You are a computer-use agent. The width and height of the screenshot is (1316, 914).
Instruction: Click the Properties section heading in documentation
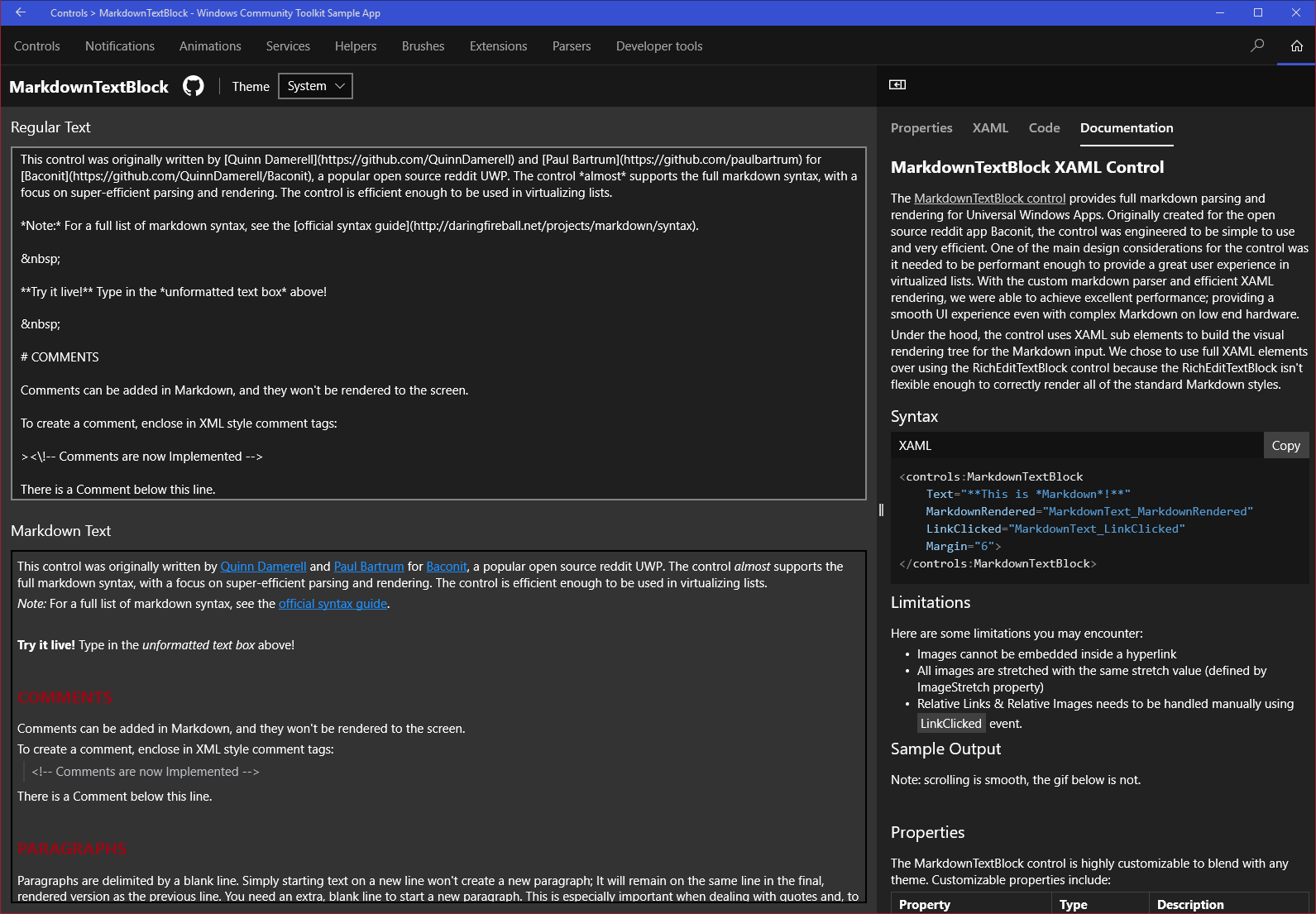(927, 832)
